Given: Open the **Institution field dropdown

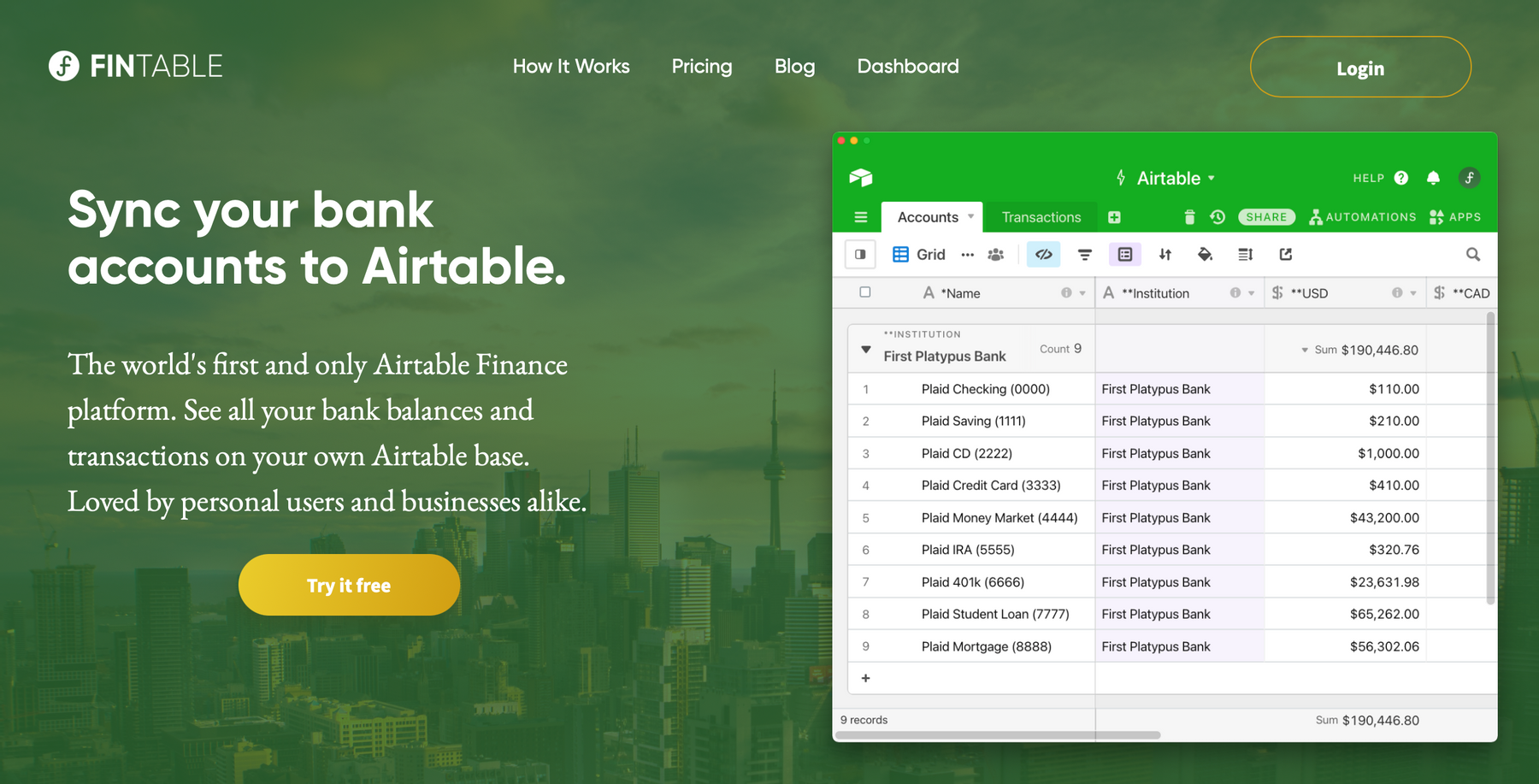Looking at the screenshot, I should pyautogui.click(x=1252, y=292).
